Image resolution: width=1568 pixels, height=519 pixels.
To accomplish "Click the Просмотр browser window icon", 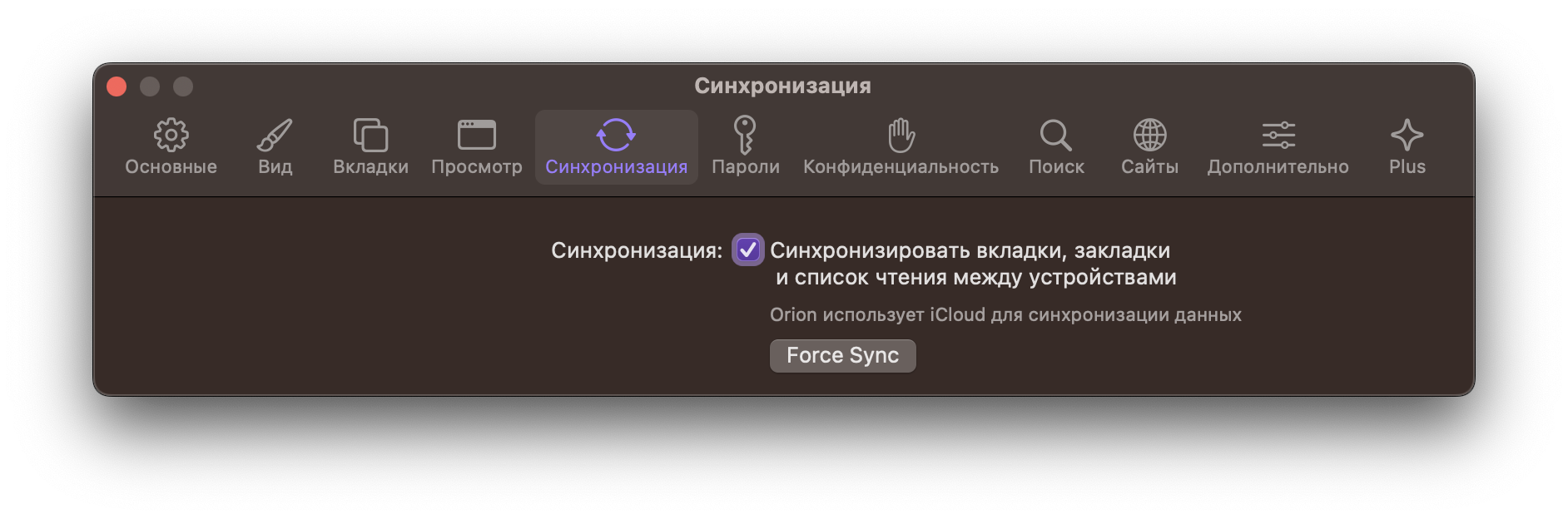I will [476, 135].
